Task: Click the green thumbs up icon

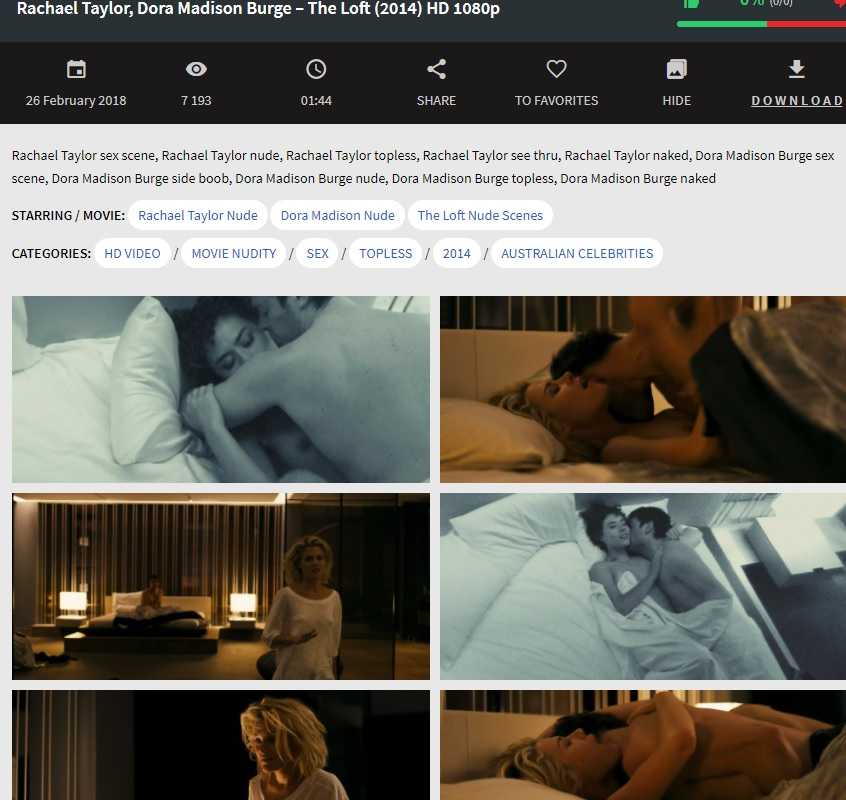Action: [689, 4]
